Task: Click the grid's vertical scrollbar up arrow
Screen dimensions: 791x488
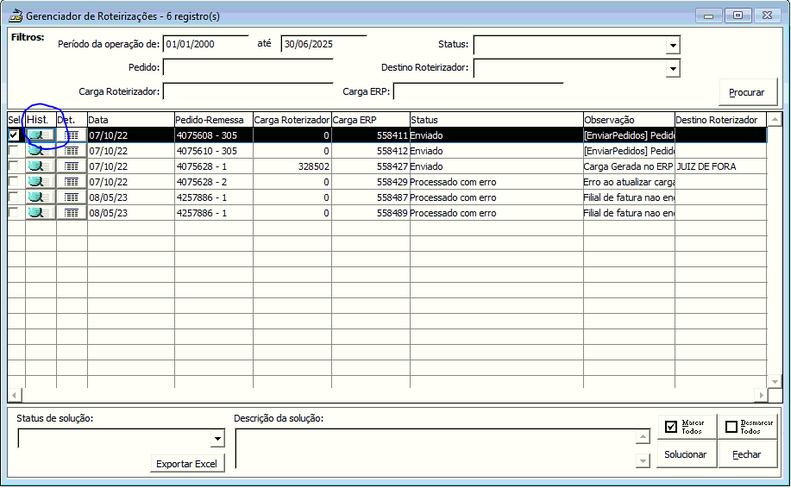Action: [x=775, y=120]
